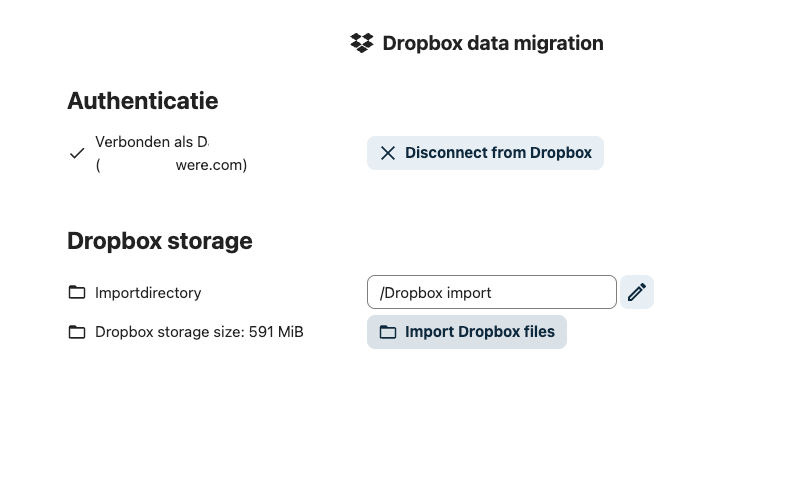Viewport: 787px width, 492px height.
Task: Click the checkmark icon next to Verbonden als
Action: click(x=77, y=153)
